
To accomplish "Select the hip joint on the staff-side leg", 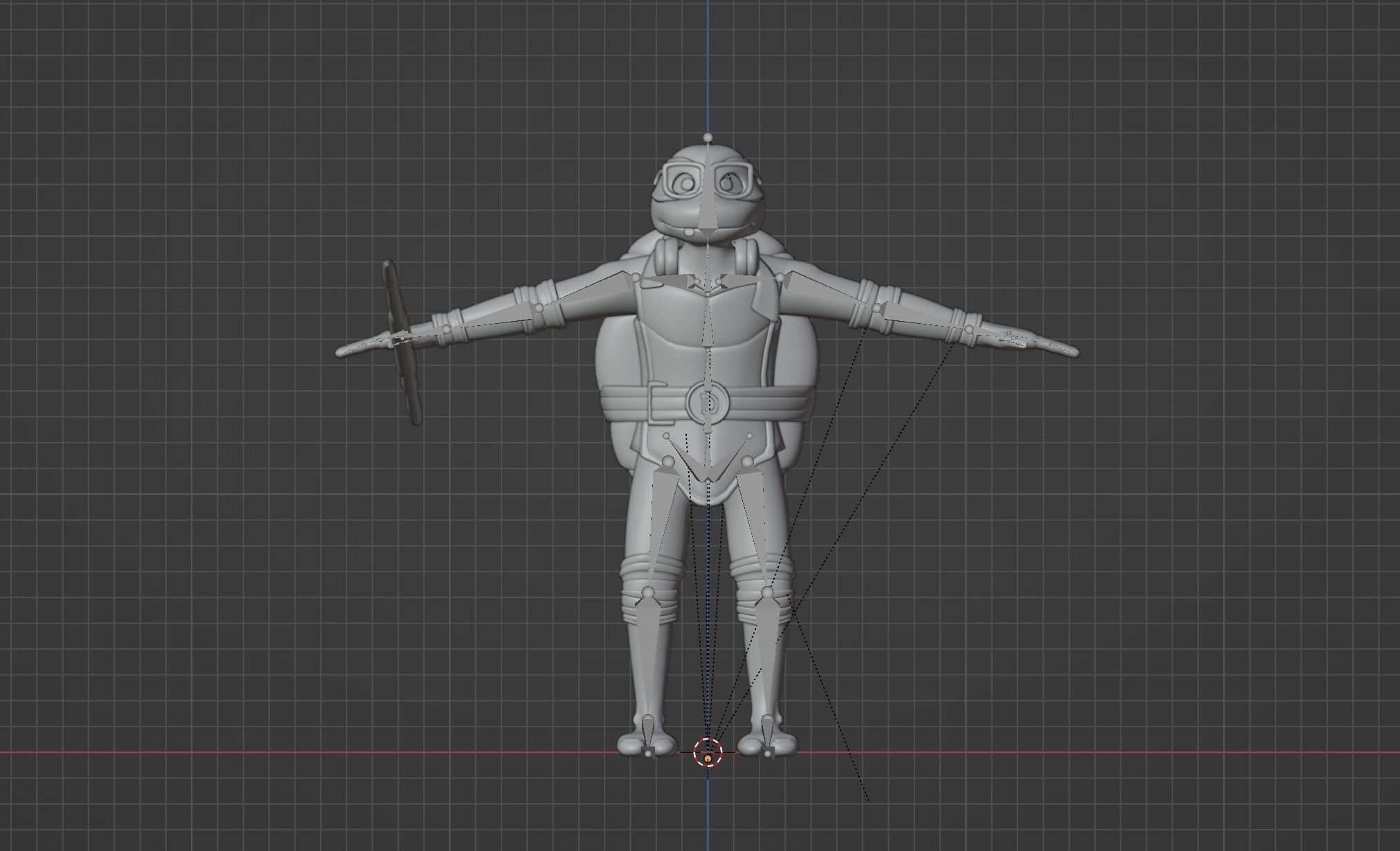I will click(x=668, y=461).
